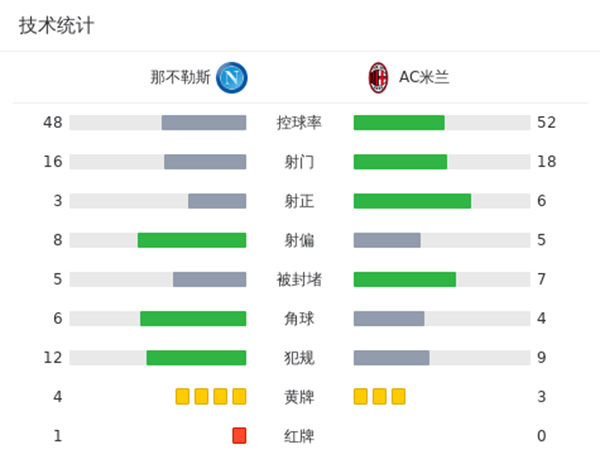Image resolution: width=600 pixels, height=459 pixels.
Task: Click Napoli's green 角球 bar
Action: click(x=193, y=318)
